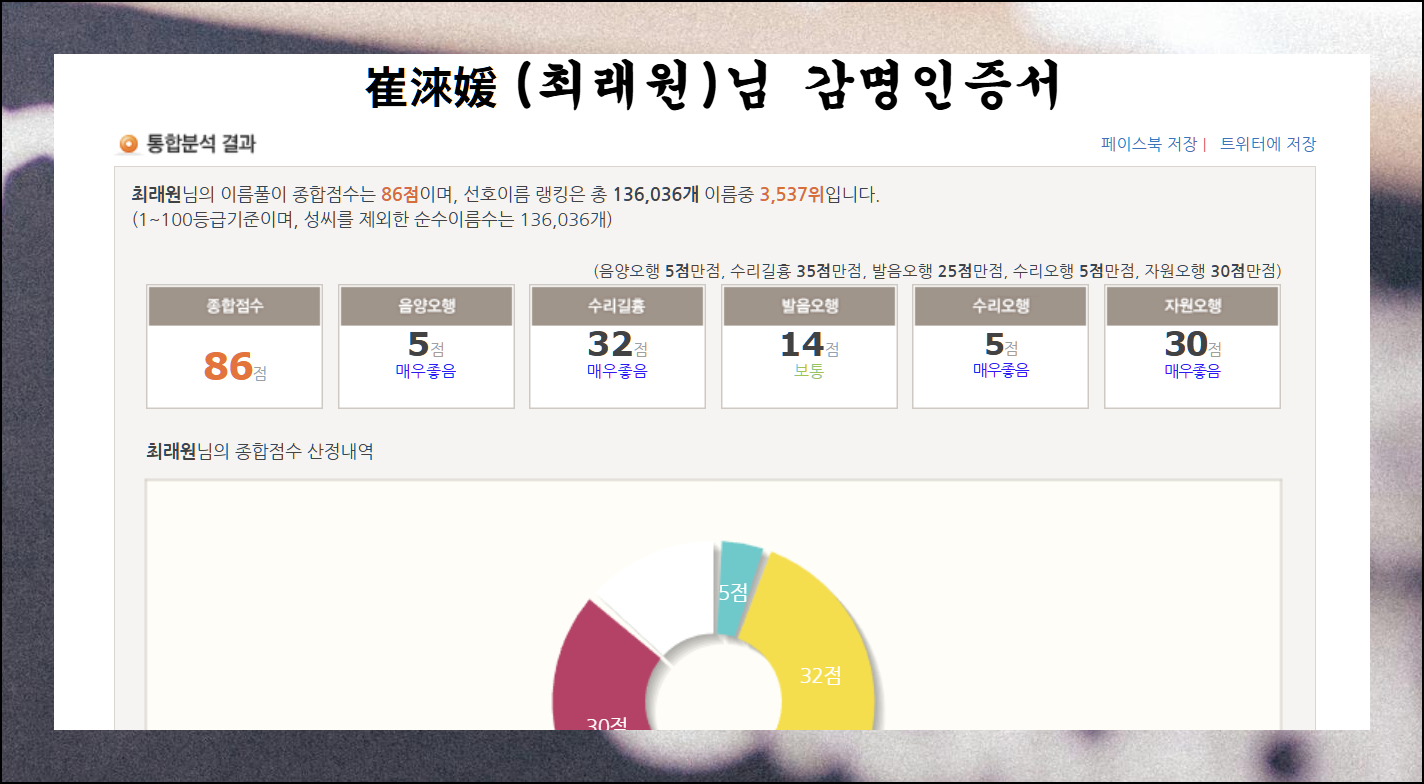1424x784 pixels.
Task: Click the 3,537위 ranking text
Action: point(792,194)
